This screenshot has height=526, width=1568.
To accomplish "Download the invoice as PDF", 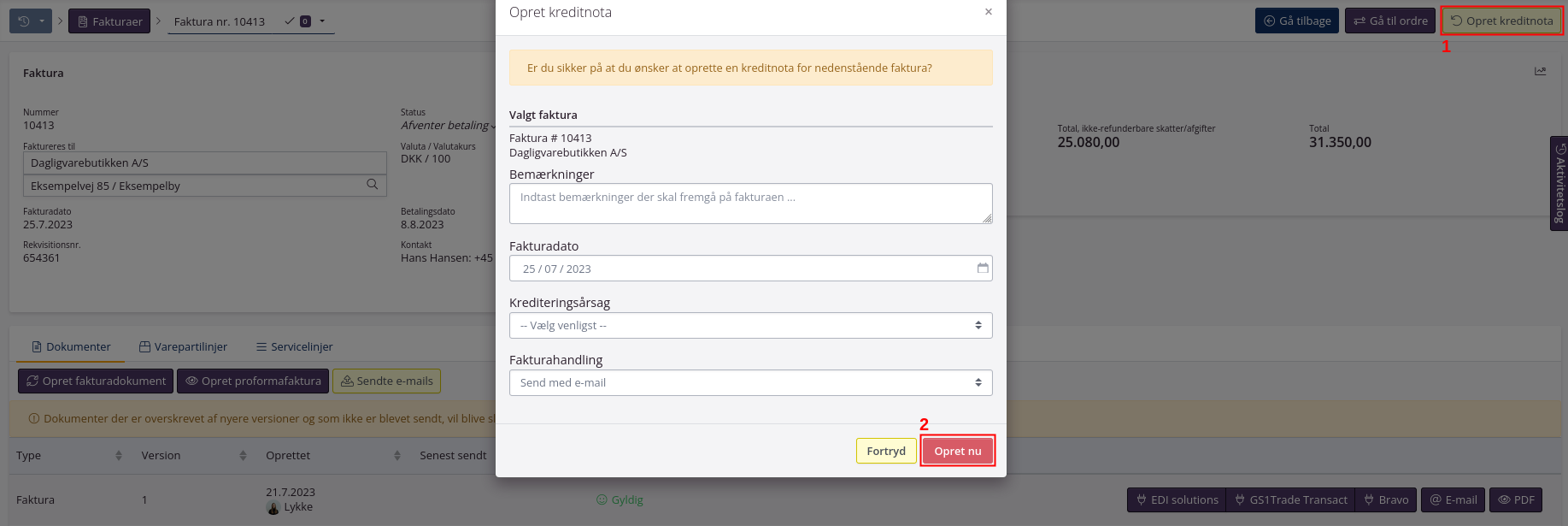I will (1516, 500).
